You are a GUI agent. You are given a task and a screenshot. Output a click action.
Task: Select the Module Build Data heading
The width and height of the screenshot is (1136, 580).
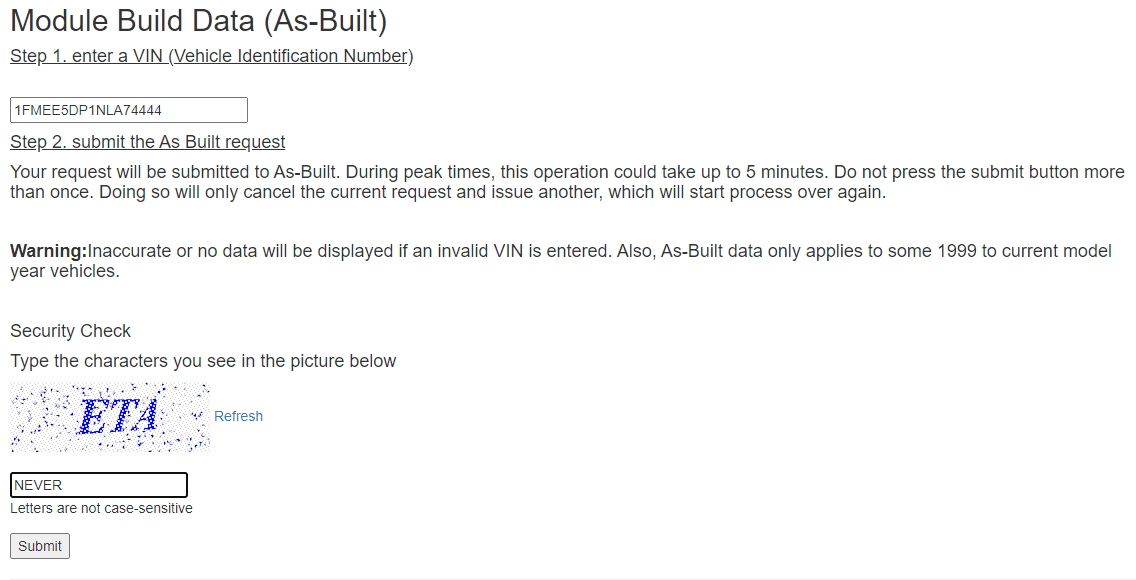pyautogui.click(x=199, y=21)
